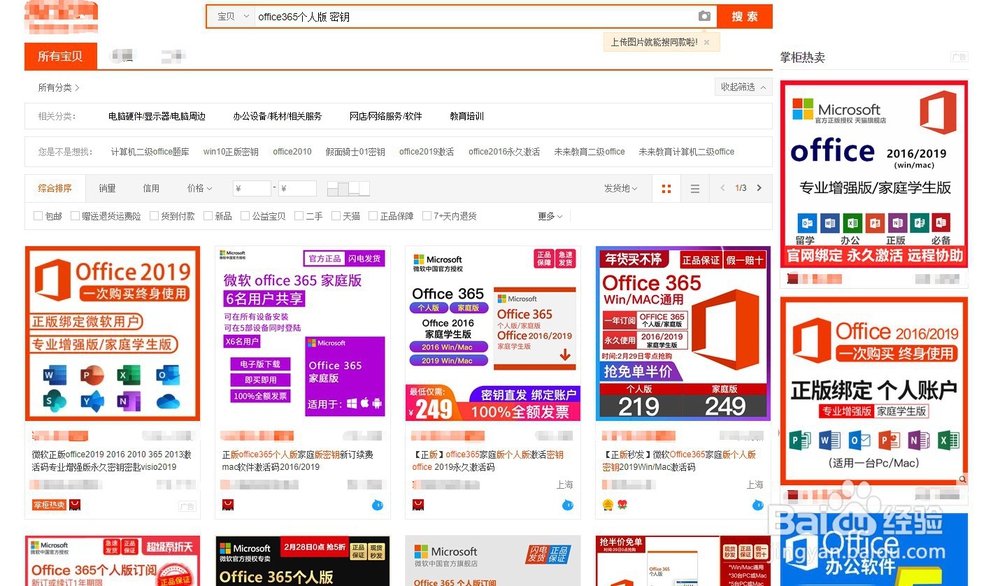Viewport: 1000px width, 586px height.
Task: Open Office 365 密钥直发 249 product image
Action: (493, 333)
